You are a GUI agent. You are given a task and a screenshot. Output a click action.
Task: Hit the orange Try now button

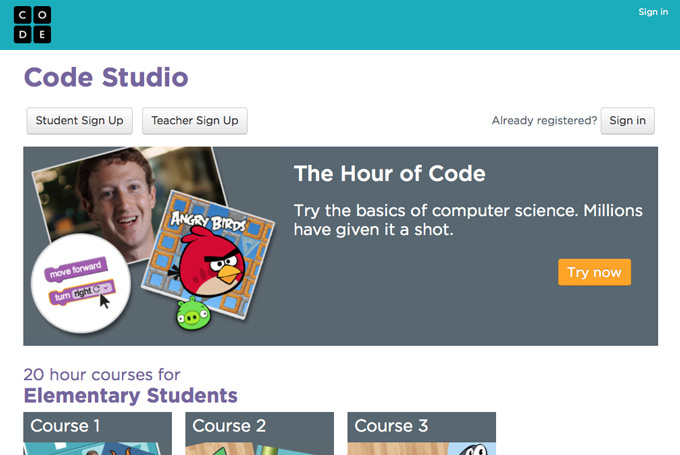point(594,272)
